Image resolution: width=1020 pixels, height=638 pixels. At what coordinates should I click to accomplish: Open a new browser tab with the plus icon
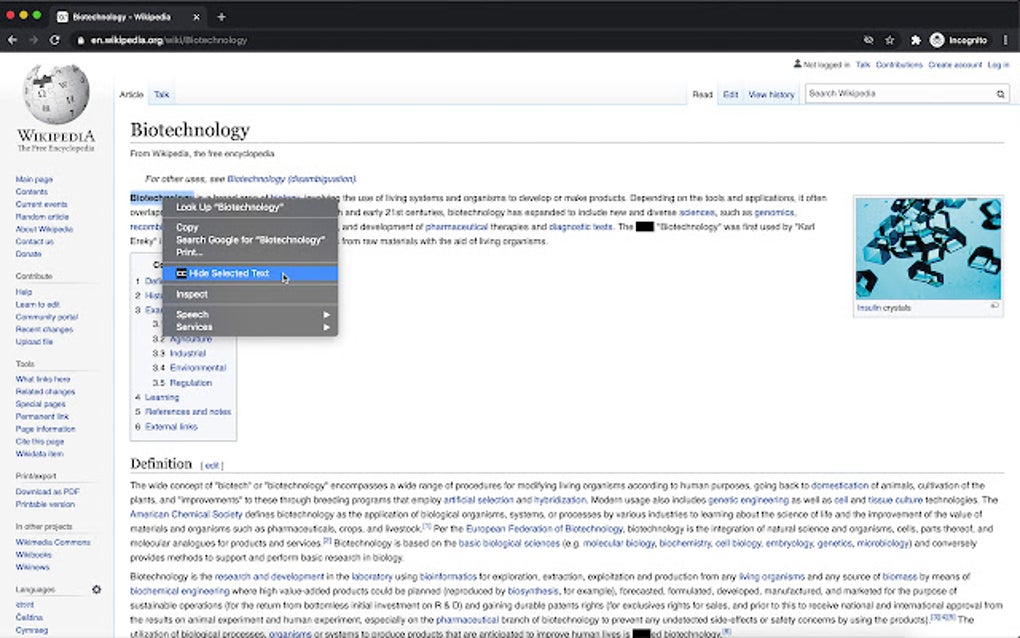click(x=219, y=16)
